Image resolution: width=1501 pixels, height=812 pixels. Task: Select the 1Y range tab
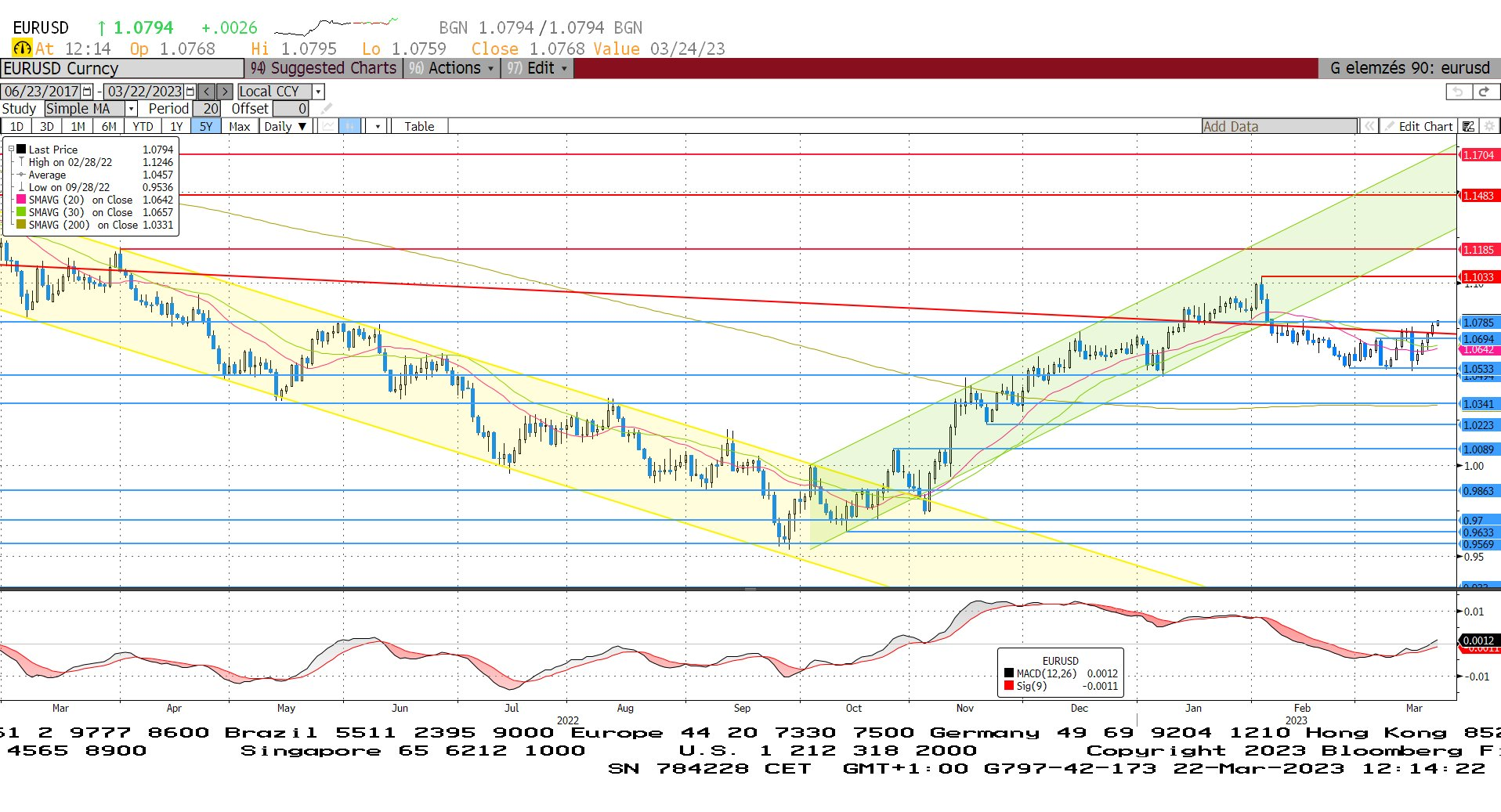(x=176, y=126)
